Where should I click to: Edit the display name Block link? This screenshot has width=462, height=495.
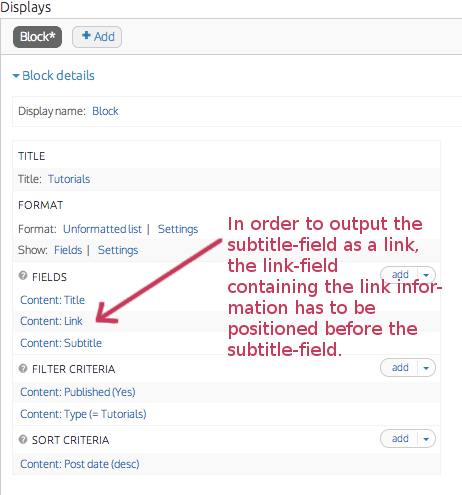click(105, 111)
